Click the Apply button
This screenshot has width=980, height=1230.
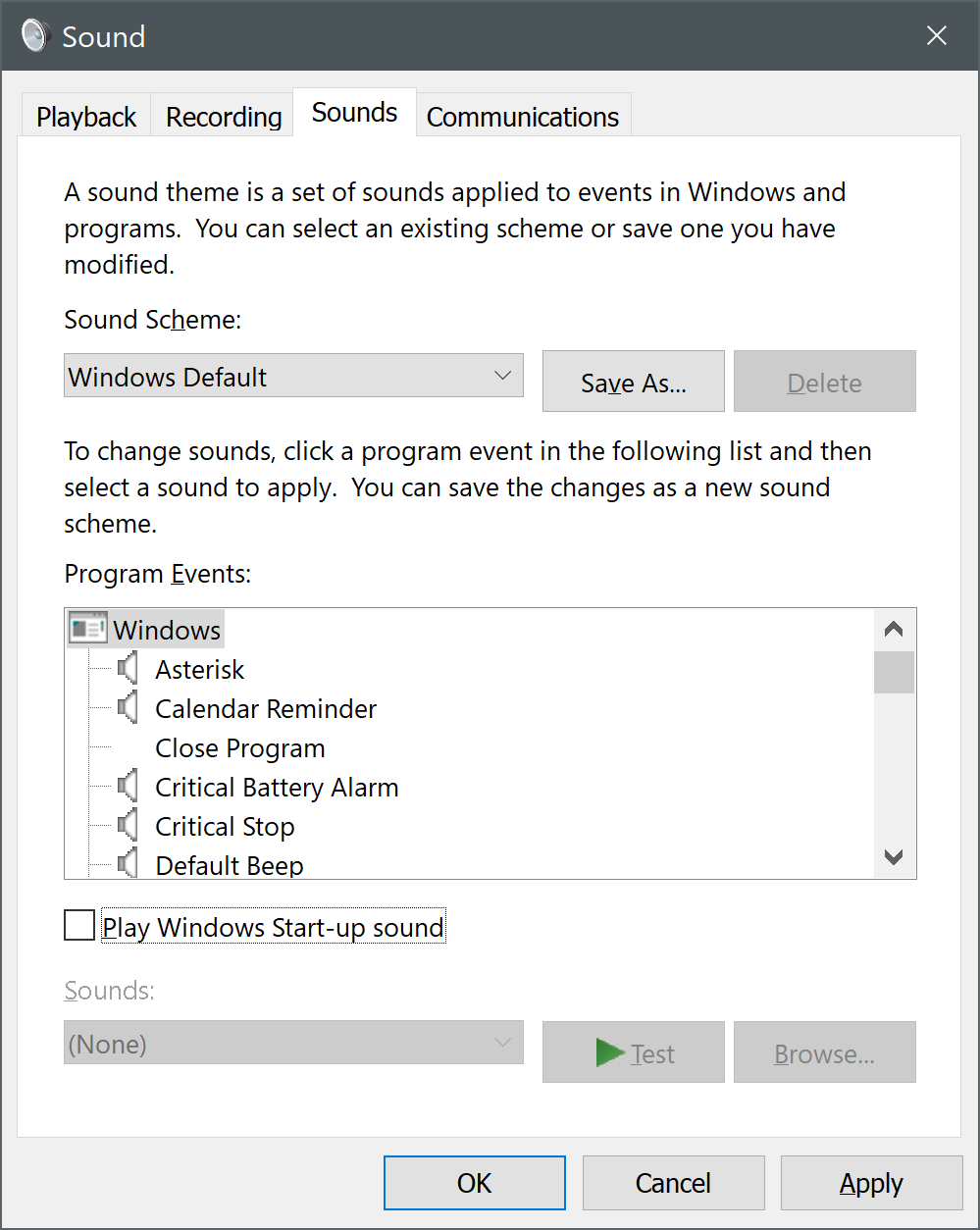pos(871,1183)
